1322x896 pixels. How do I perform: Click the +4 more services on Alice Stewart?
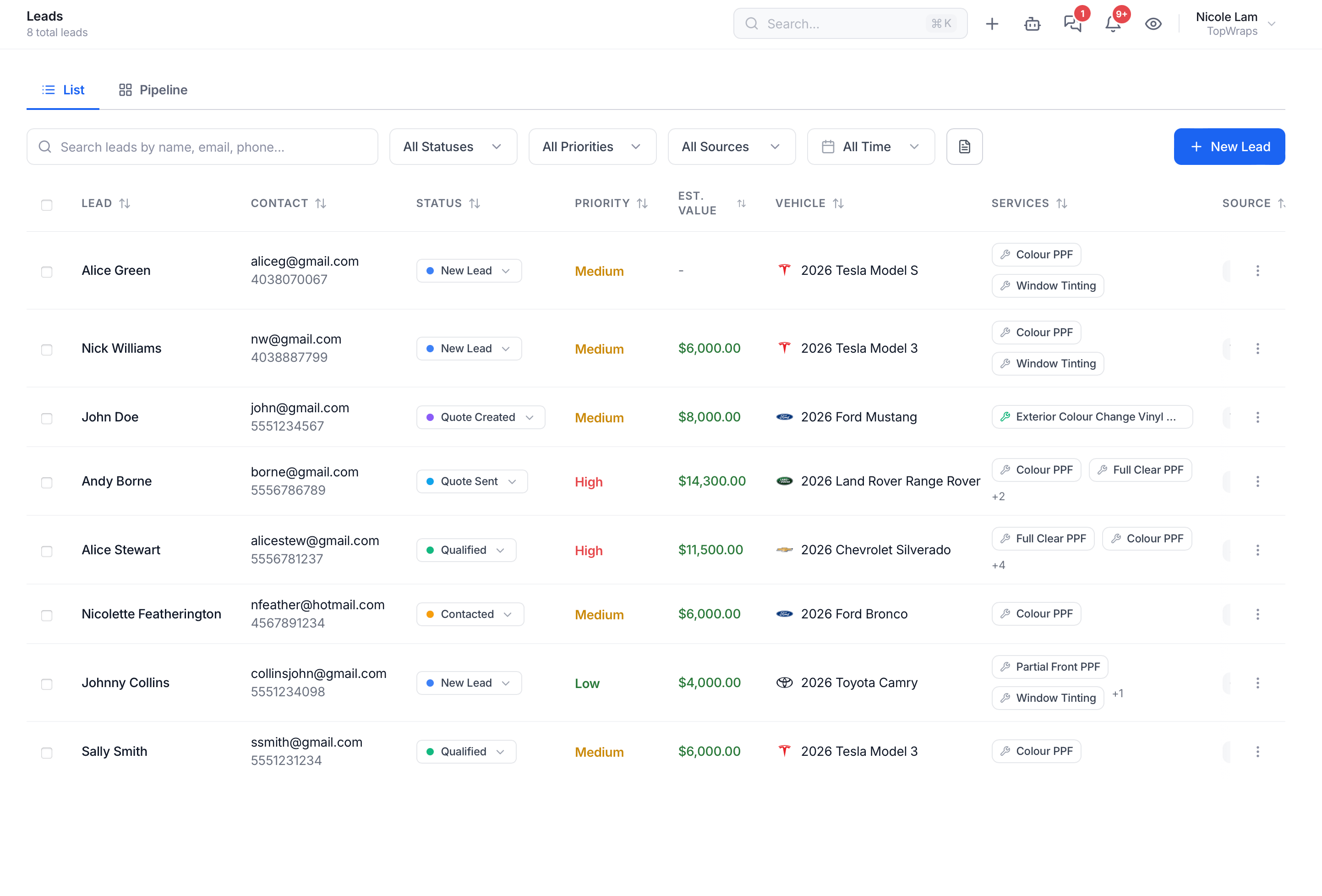[x=998, y=565]
